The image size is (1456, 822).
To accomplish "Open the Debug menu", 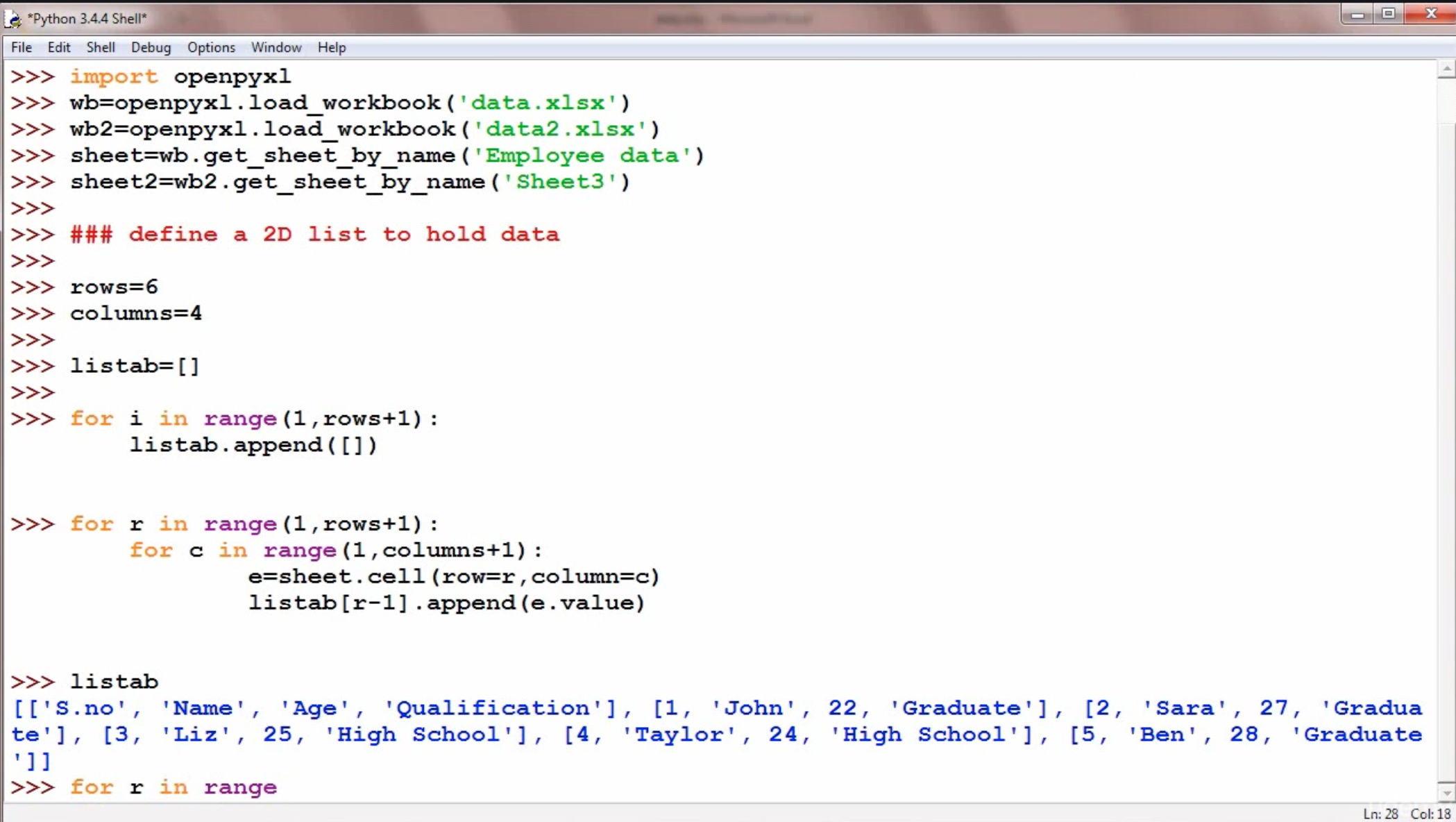I will [x=150, y=46].
